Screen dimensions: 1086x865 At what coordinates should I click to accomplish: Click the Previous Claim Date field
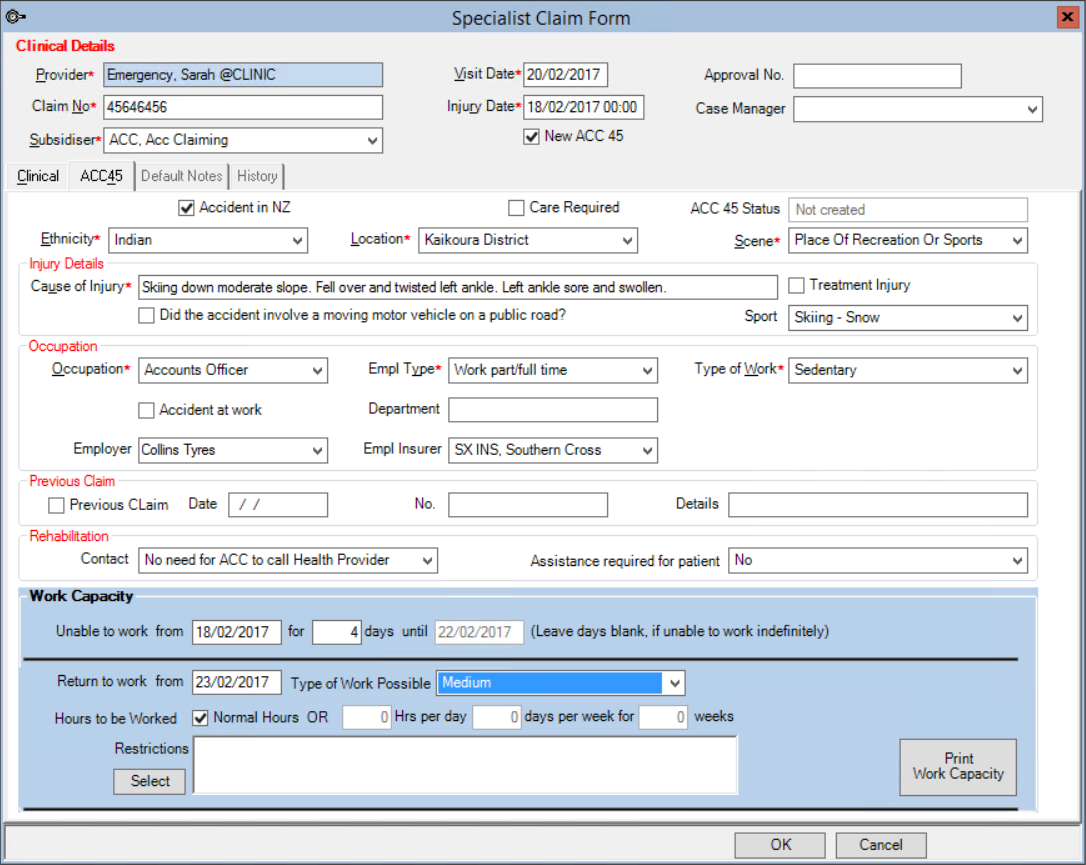pos(278,505)
